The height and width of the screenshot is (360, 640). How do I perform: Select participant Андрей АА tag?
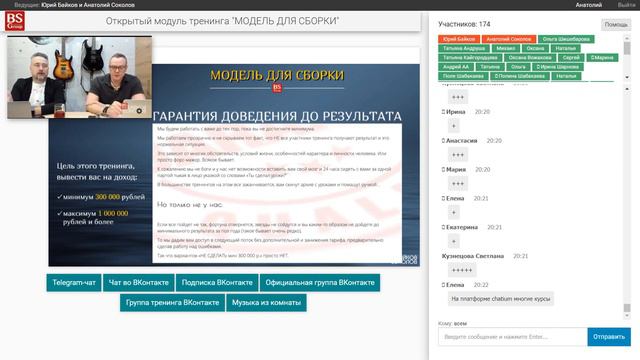coord(456,67)
